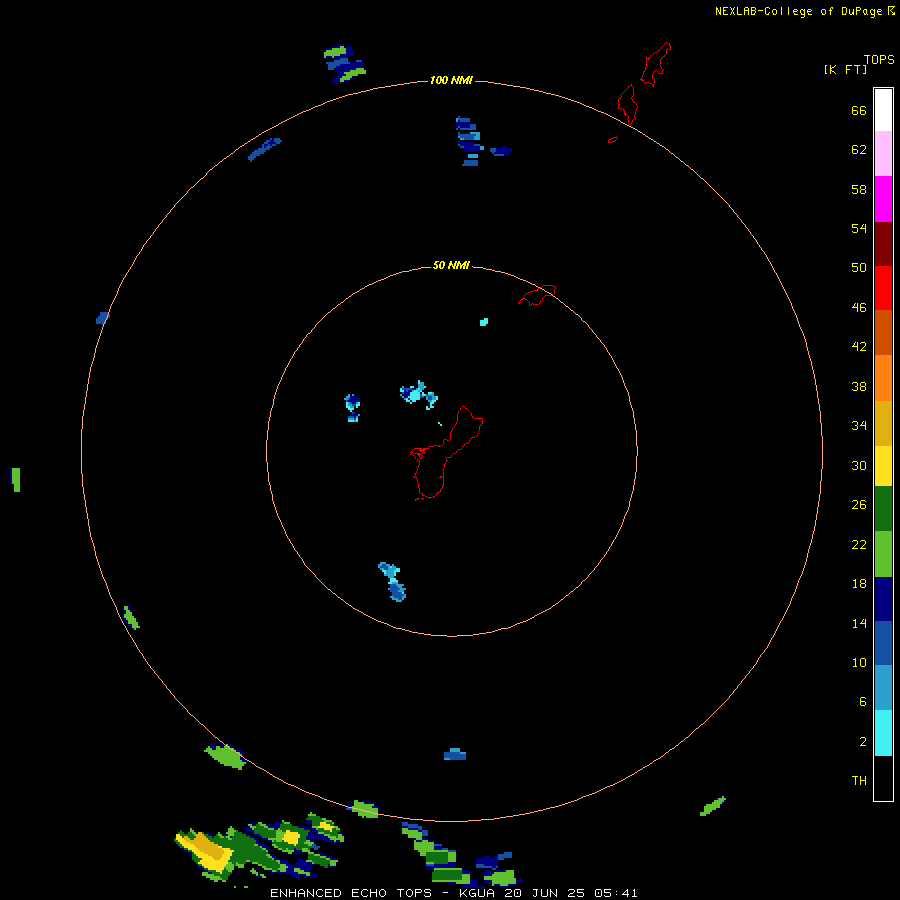The height and width of the screenshot is (900, 900).
Task: Click the Rota island outline on 50 NMI ring
Action: (537, 295)
